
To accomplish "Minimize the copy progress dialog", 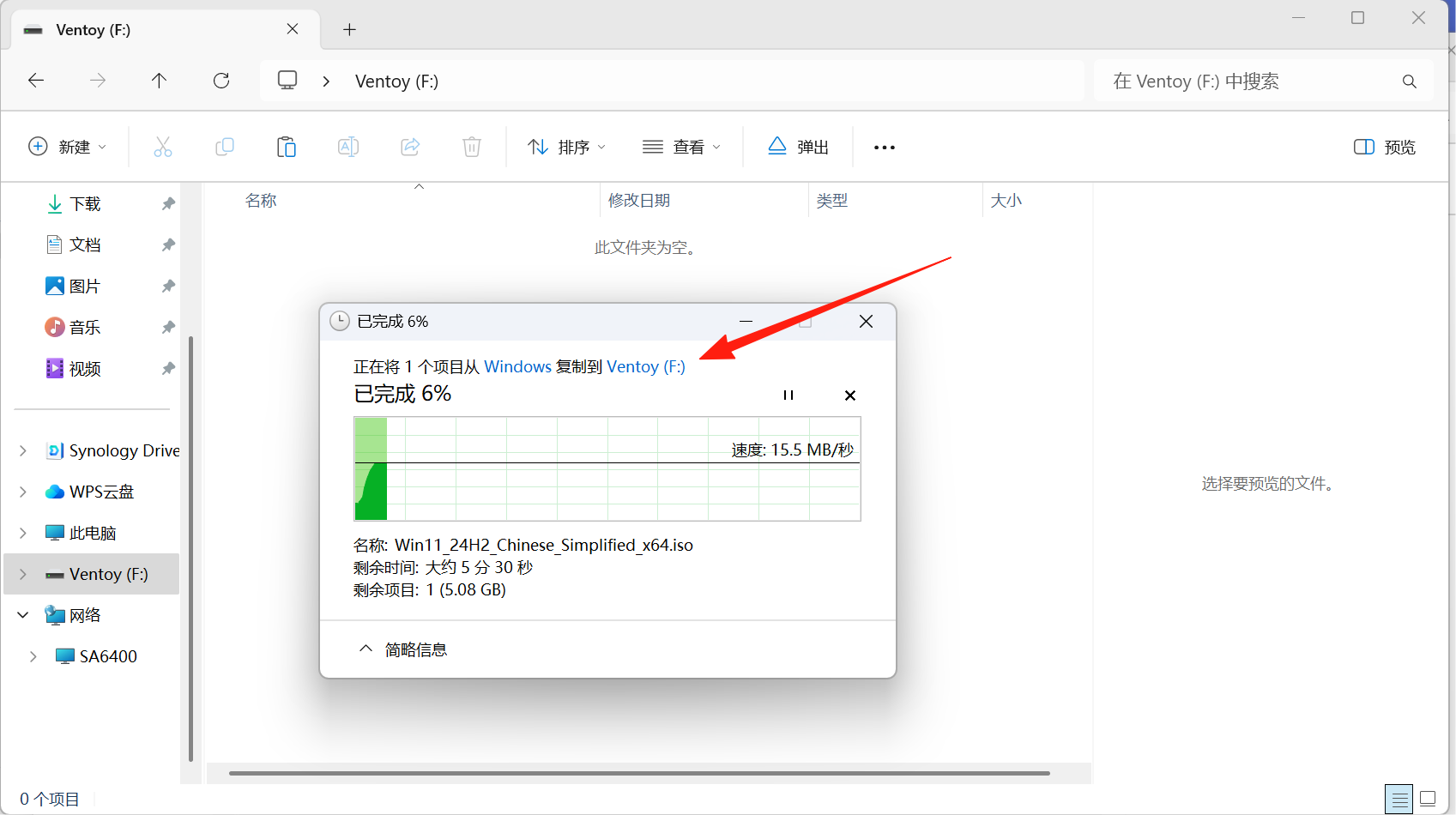I will 746,322.
